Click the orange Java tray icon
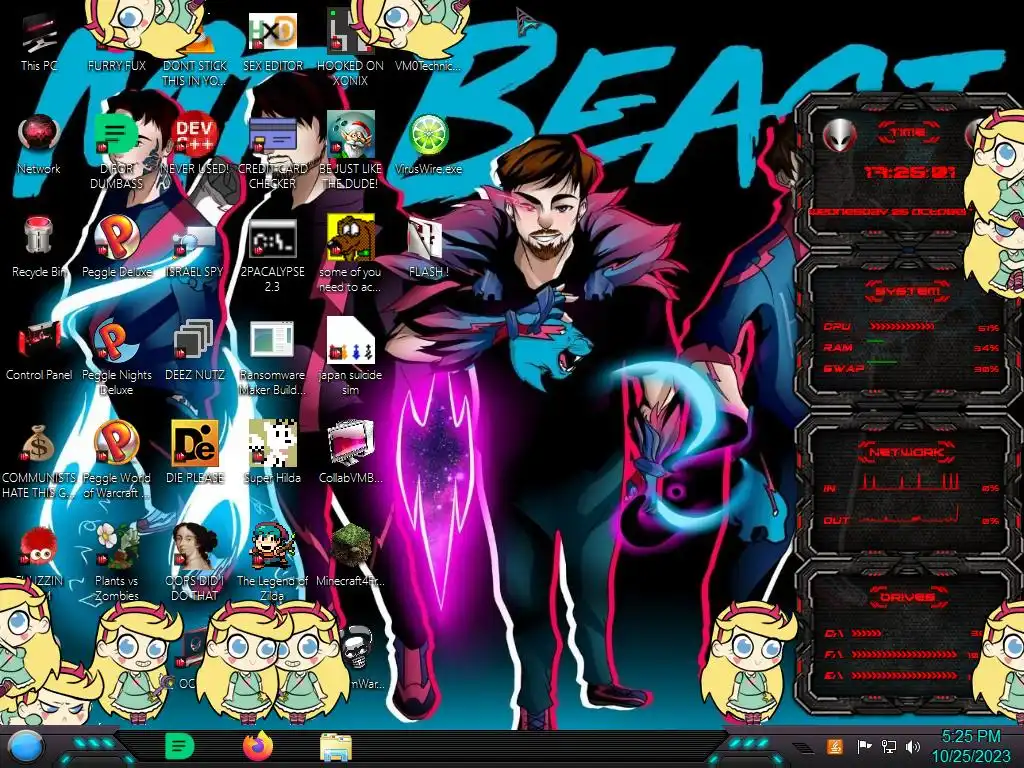 pos(834,746)
